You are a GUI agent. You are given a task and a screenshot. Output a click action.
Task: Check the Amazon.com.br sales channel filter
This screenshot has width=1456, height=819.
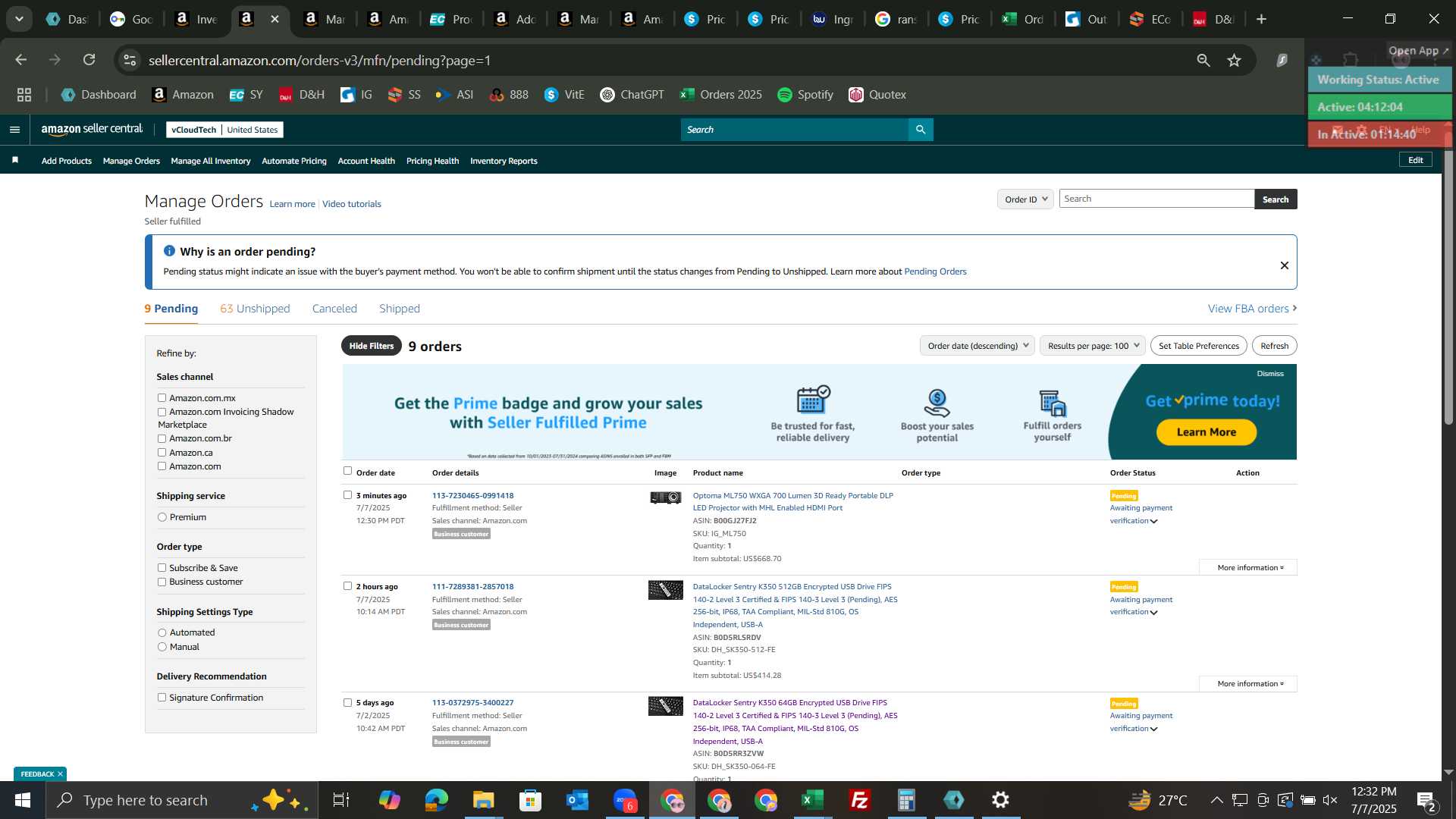click(162, 438)
